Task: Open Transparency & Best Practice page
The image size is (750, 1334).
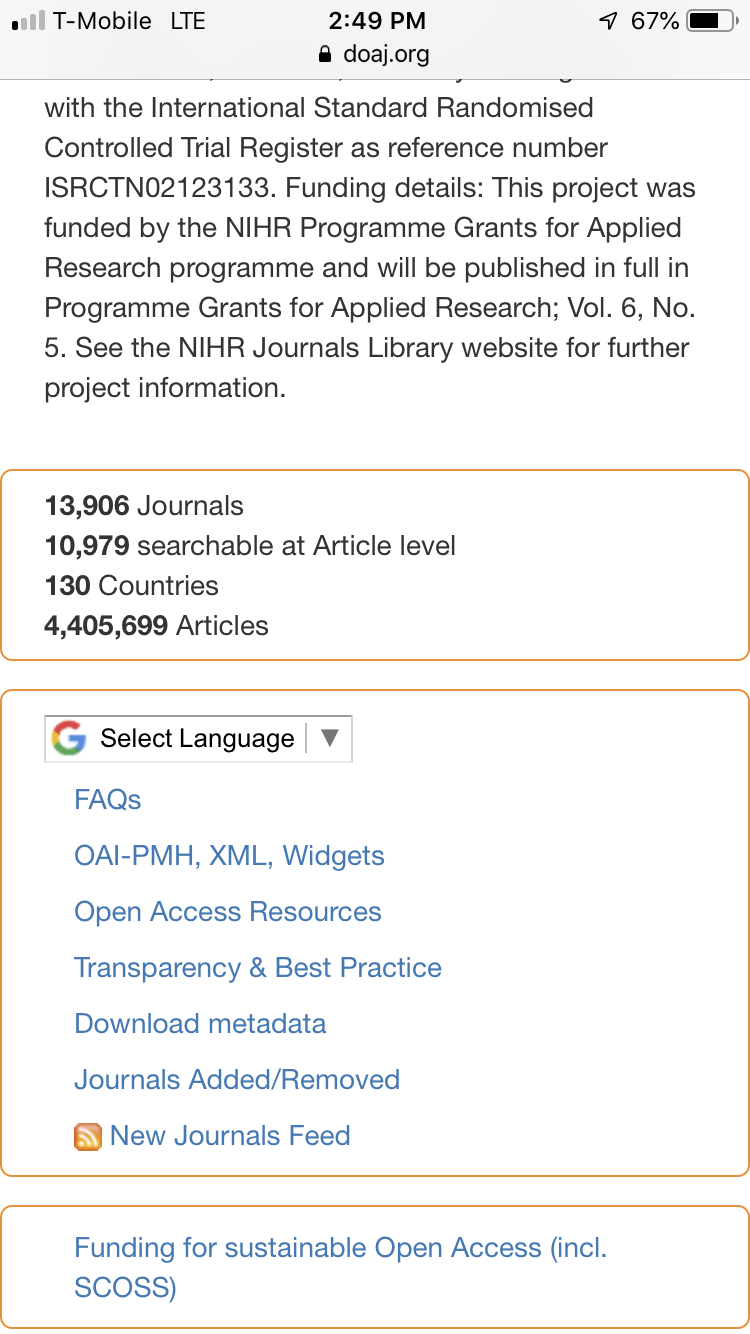Action: pyautogui.click(x=258, y=968)
